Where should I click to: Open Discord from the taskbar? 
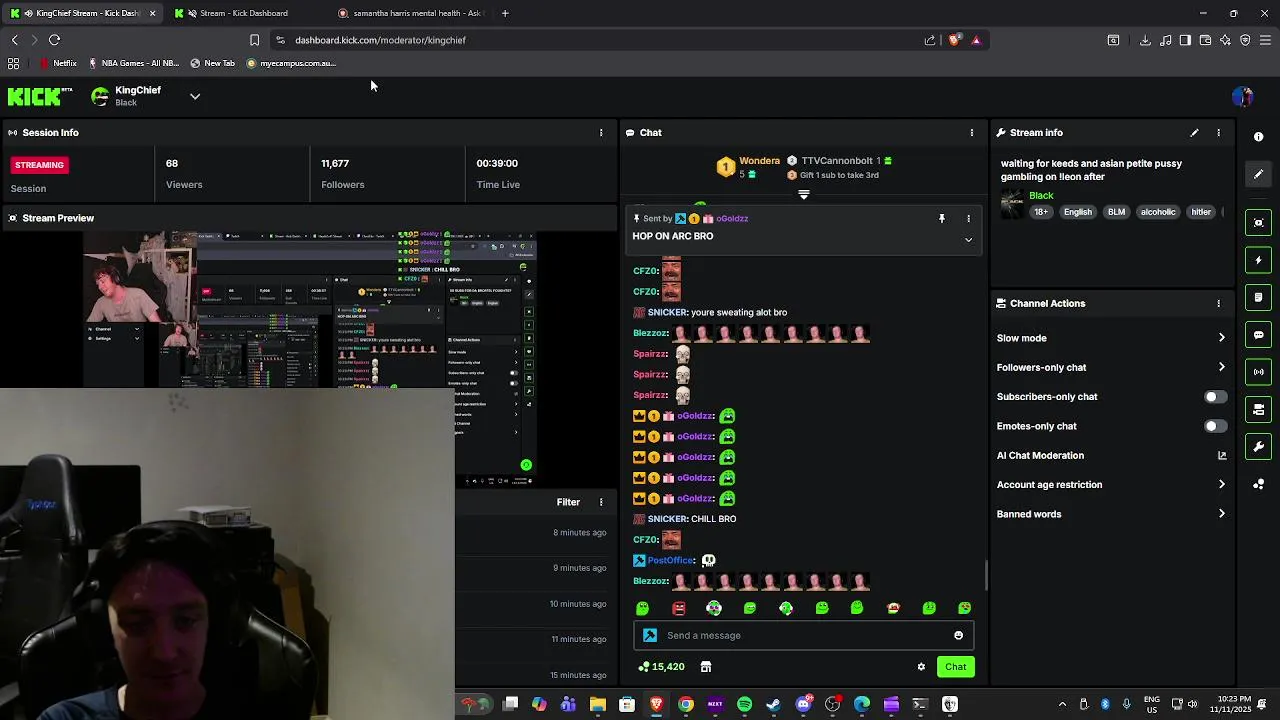(803, 704)
